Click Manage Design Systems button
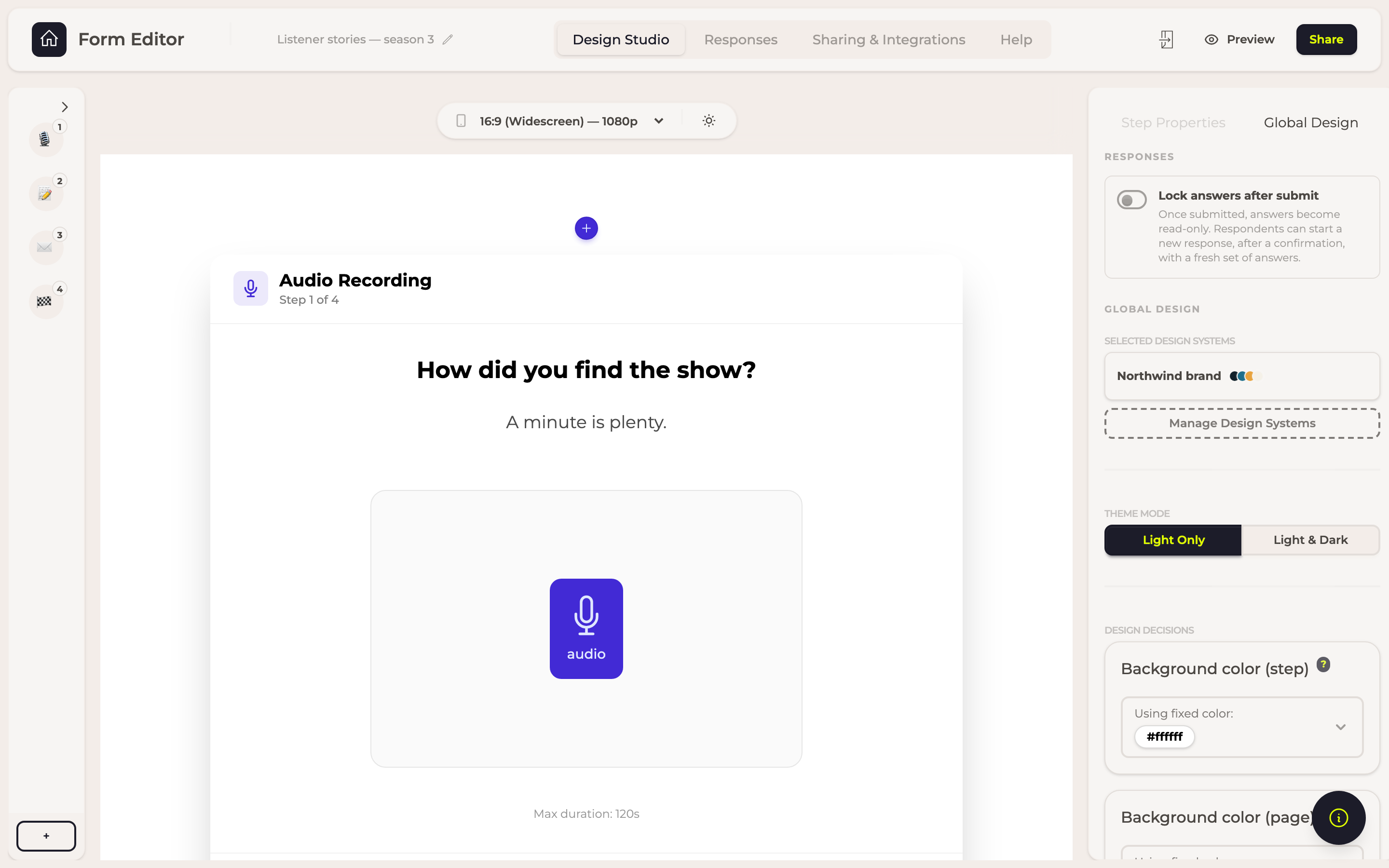 pos(1242,423)
